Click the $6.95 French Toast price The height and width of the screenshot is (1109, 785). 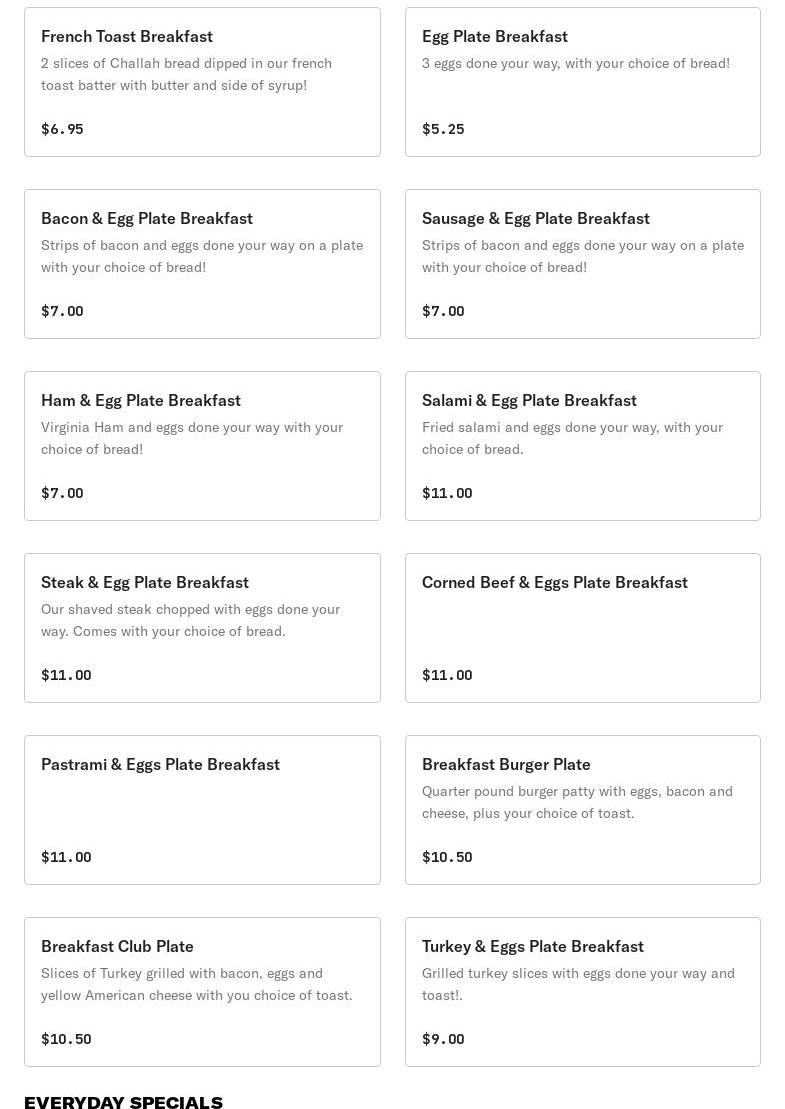tap(62, 129)
